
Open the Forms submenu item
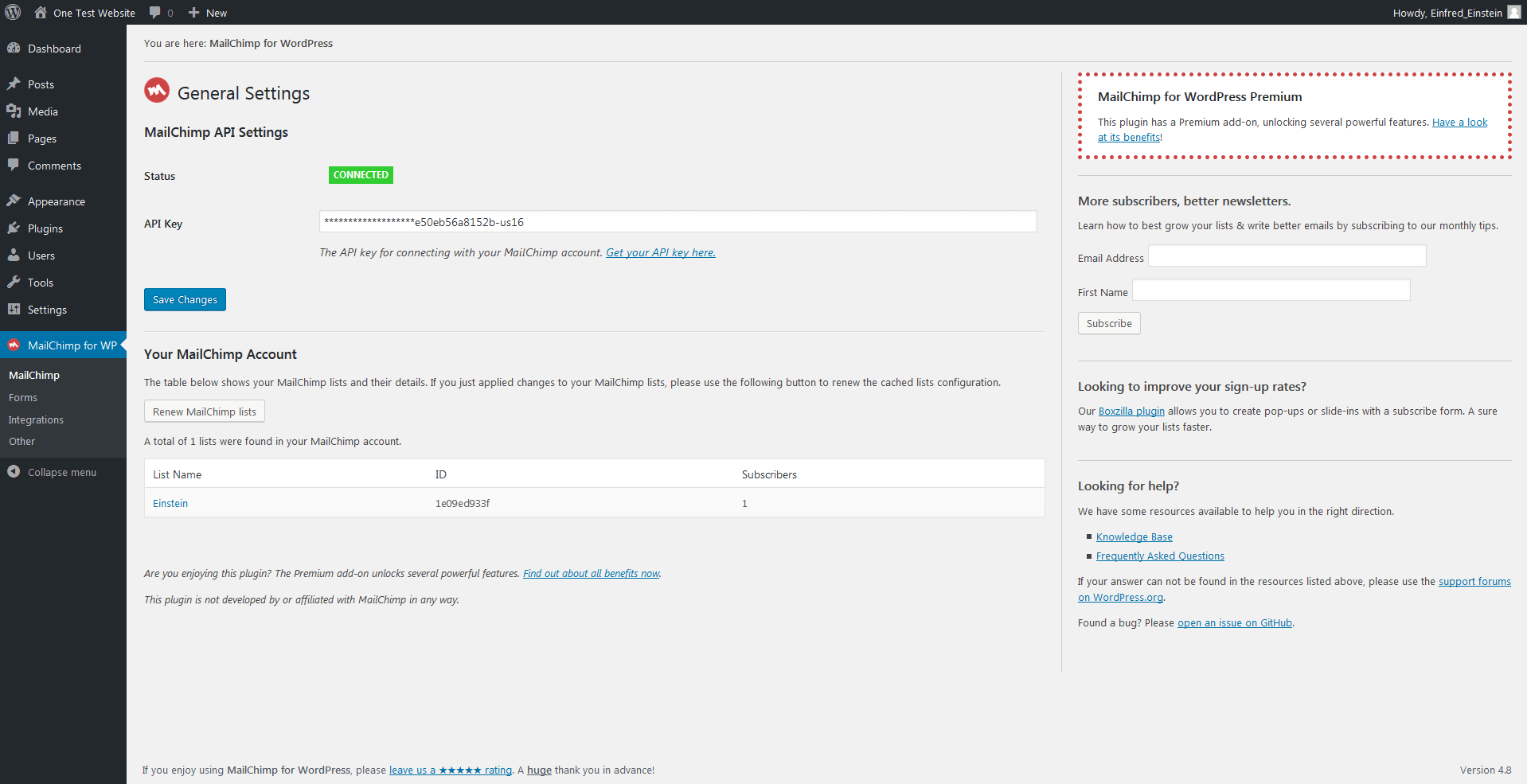pyautogui.click(x=23, y=398)
